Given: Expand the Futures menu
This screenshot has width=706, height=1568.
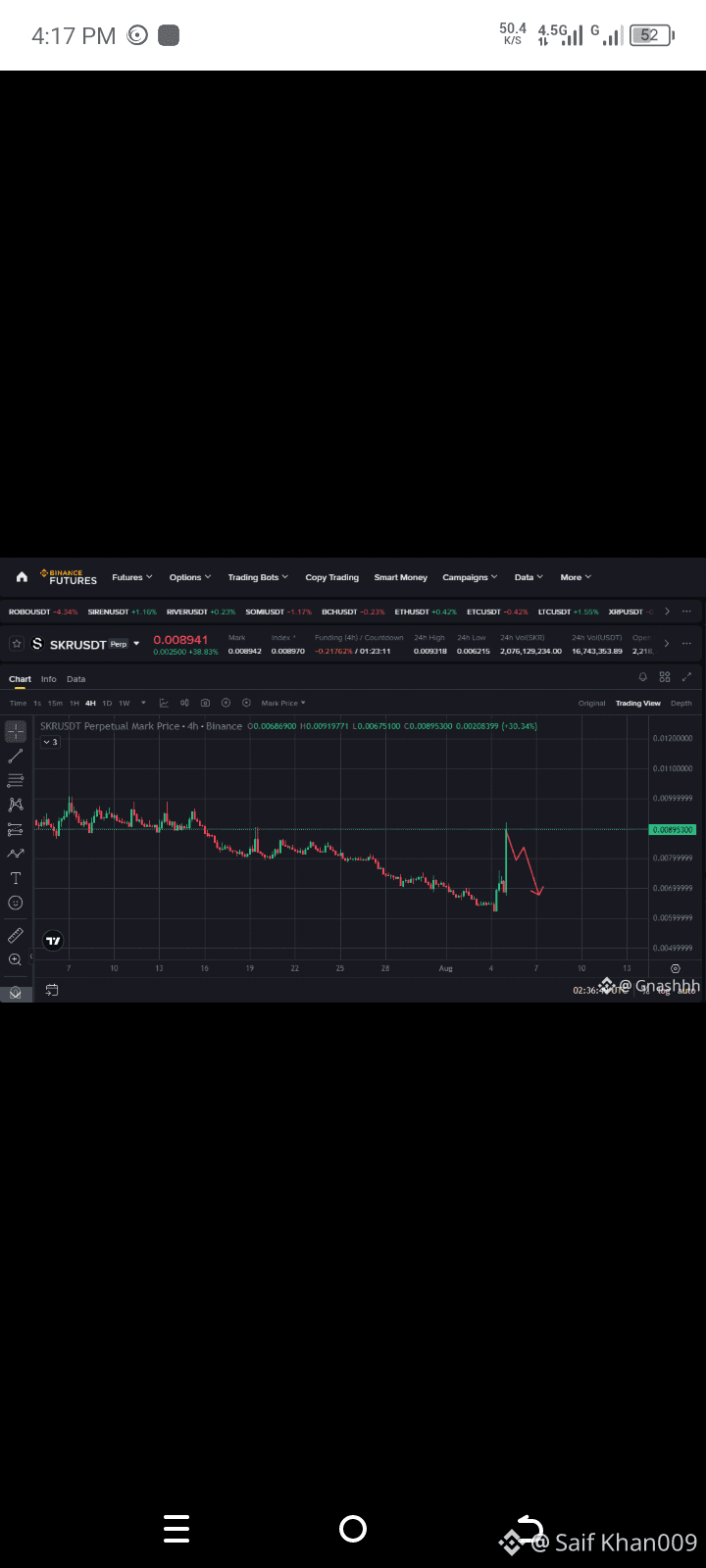Looking at the screenshot, I should [131, 577].
